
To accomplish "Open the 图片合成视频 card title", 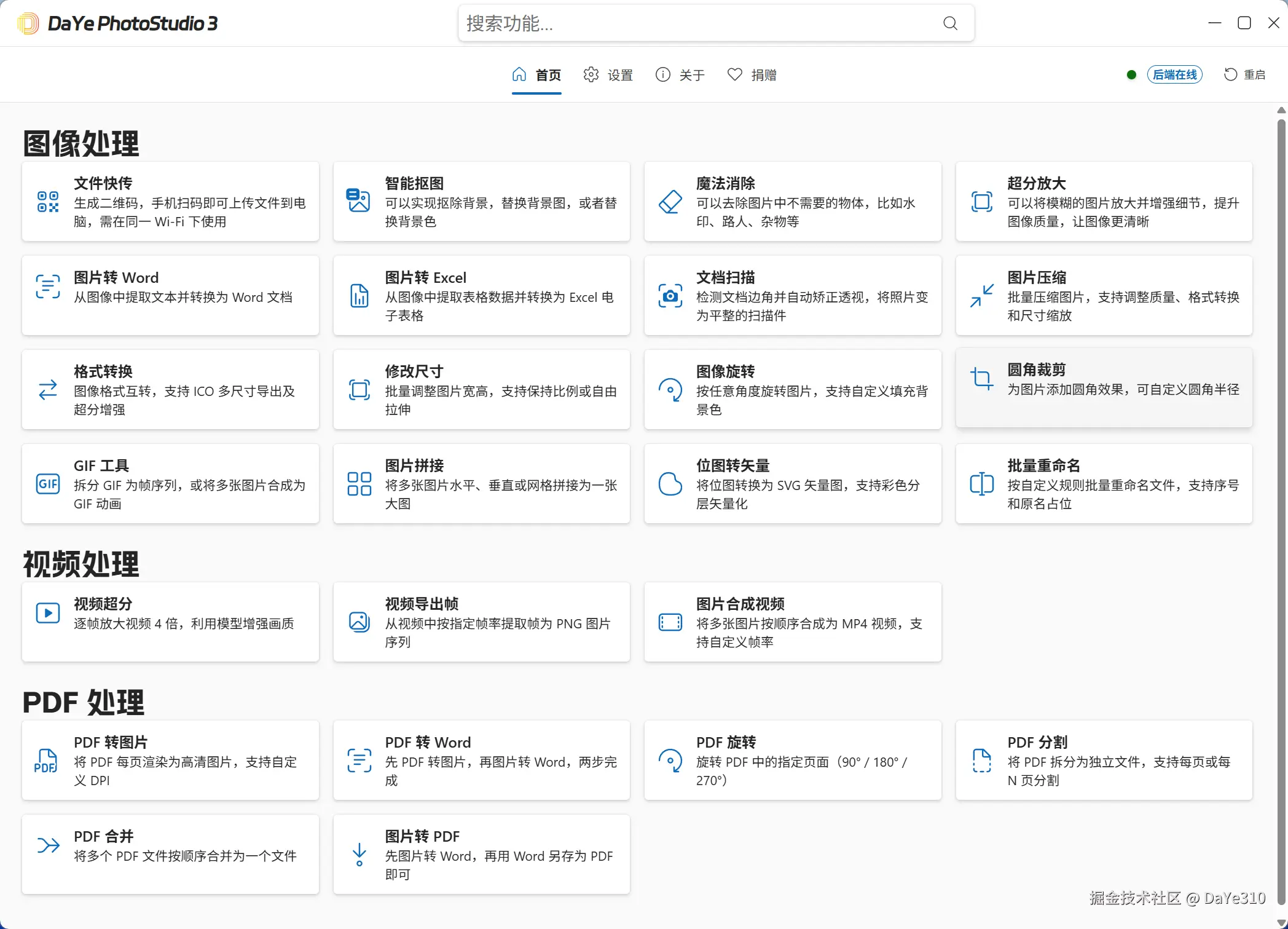I will [740, 604].
